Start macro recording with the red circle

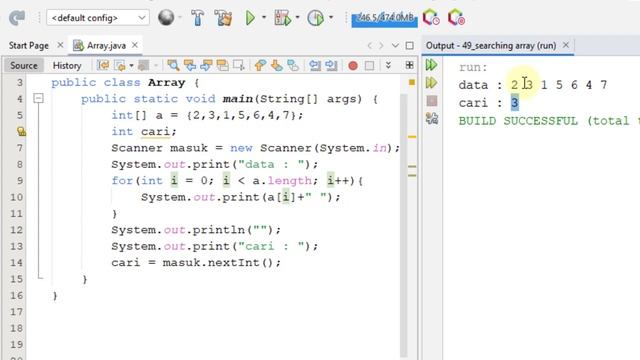pos(353,66)
